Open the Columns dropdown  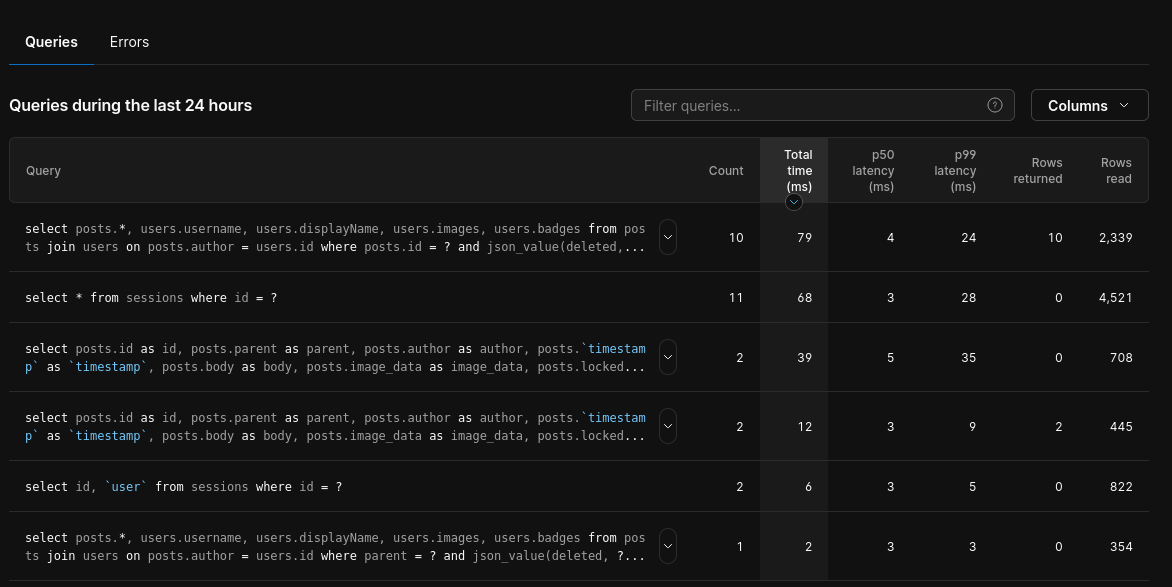coord(1089,105)
